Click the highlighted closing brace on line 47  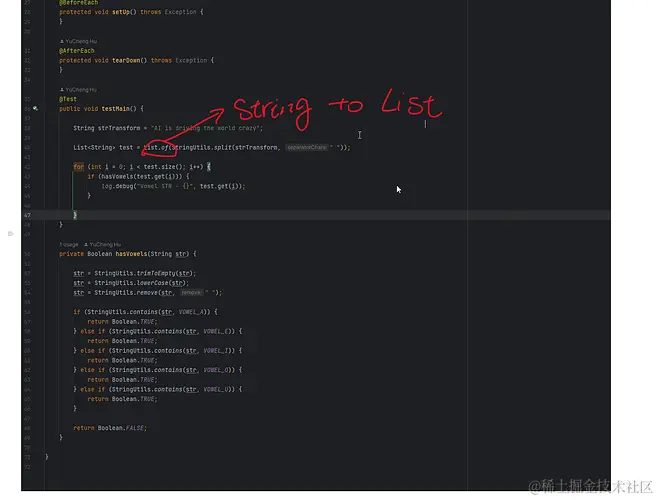75,215
